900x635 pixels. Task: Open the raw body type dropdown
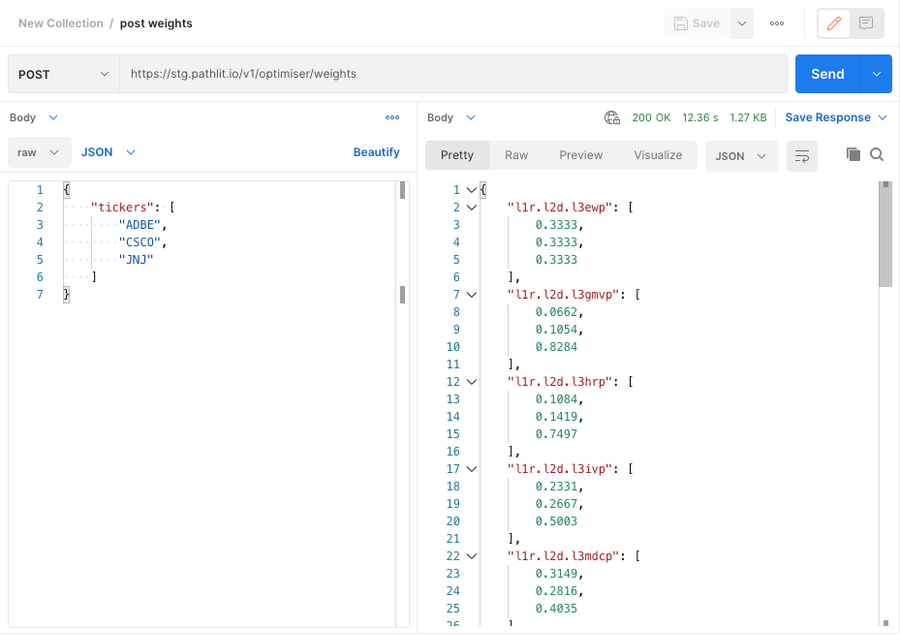(38, 152)
